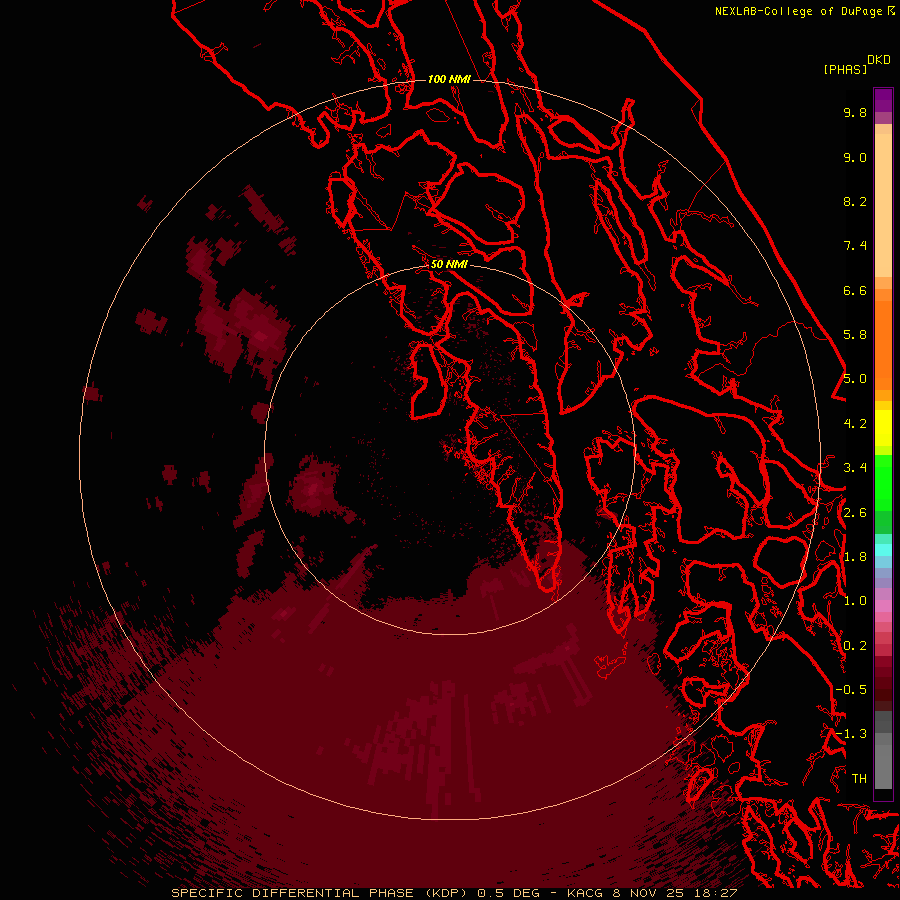Click the light peach segment of color scale
The image size is (900, 900).
[x=883, y=205]
